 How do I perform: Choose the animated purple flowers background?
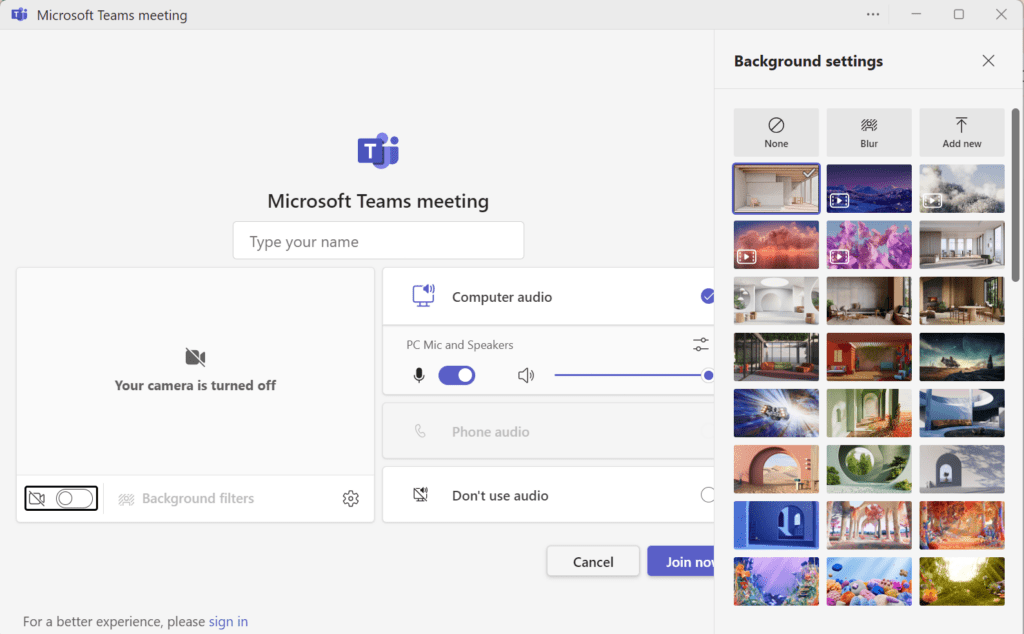pos(869,245)
